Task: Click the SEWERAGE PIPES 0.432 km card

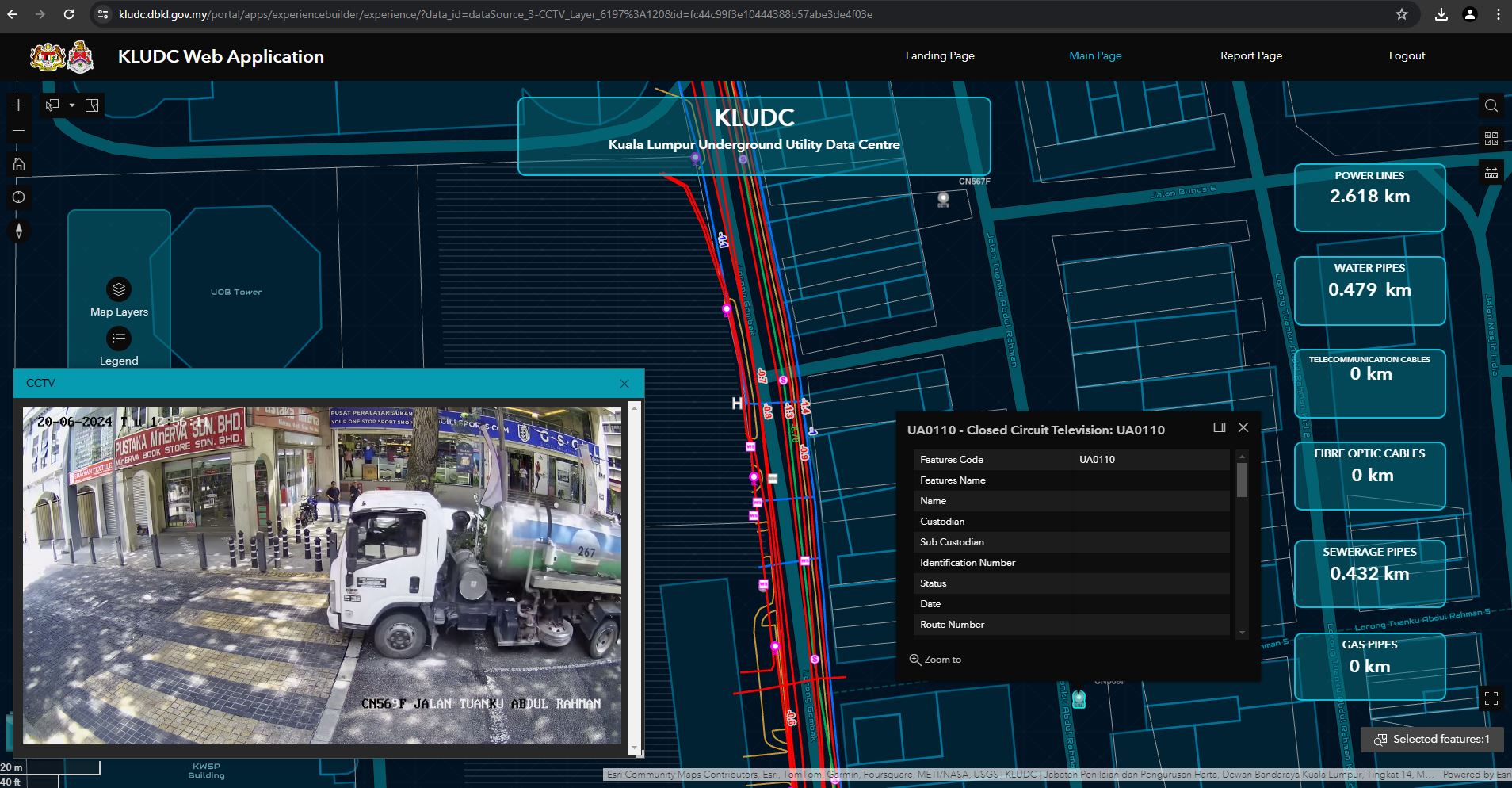Action: click(x=1369, y=574)
